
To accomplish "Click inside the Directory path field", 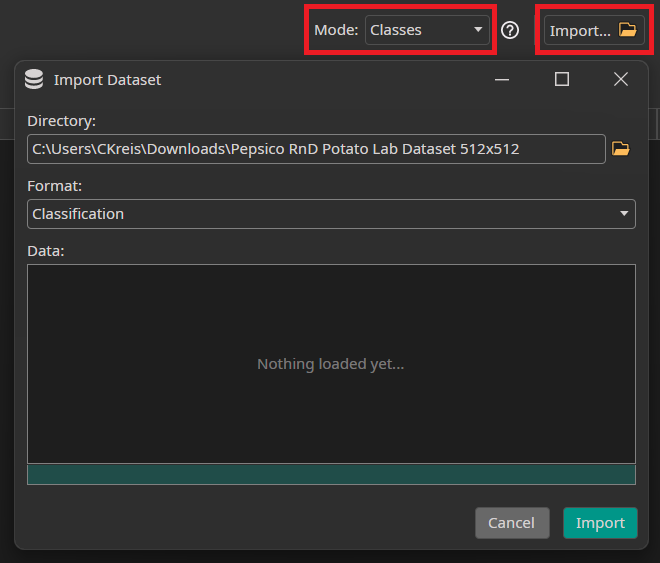I will (315, 149).
